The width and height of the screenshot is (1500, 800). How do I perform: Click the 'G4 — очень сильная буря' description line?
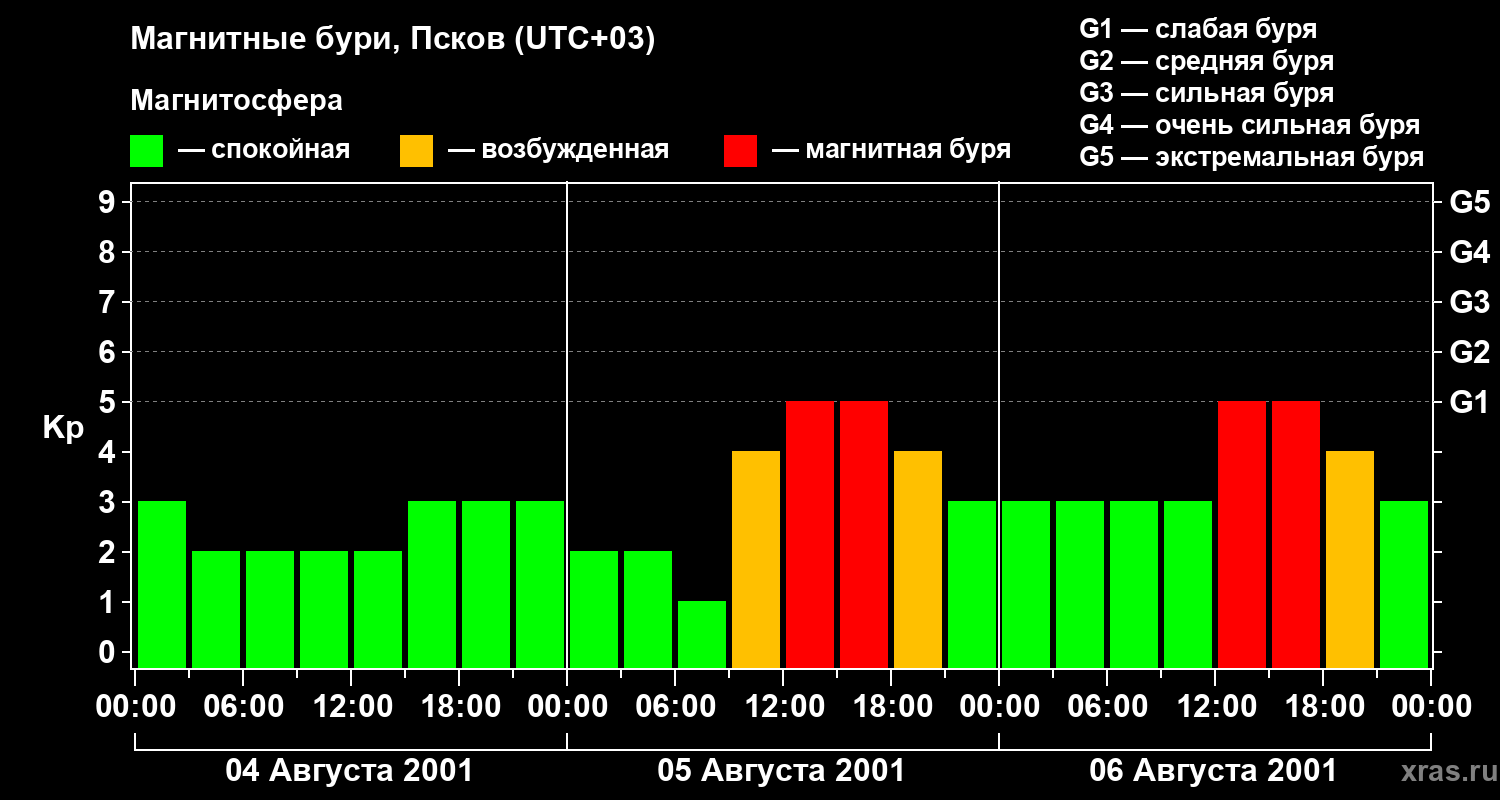coord(1250,125)
